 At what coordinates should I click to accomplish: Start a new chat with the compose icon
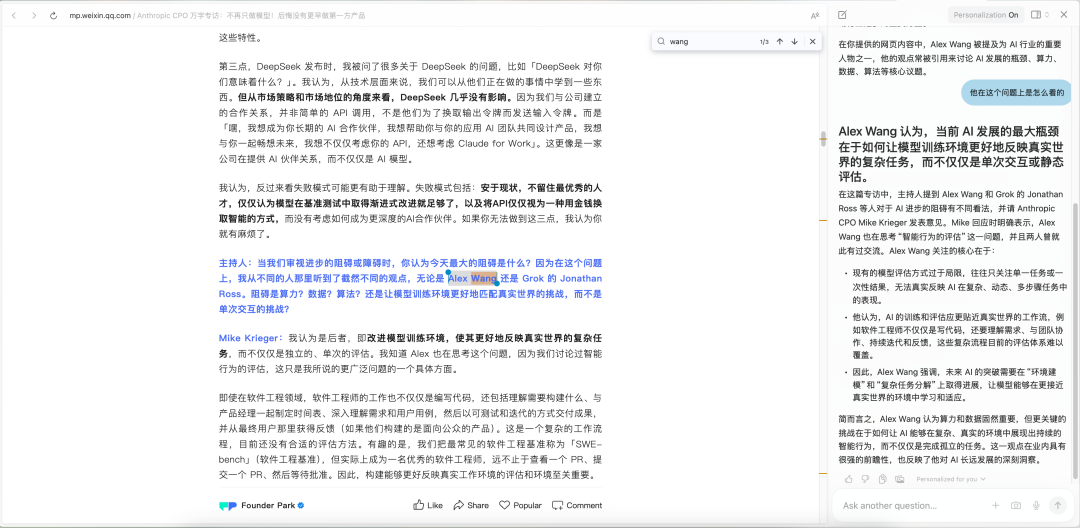coord(842,15)
